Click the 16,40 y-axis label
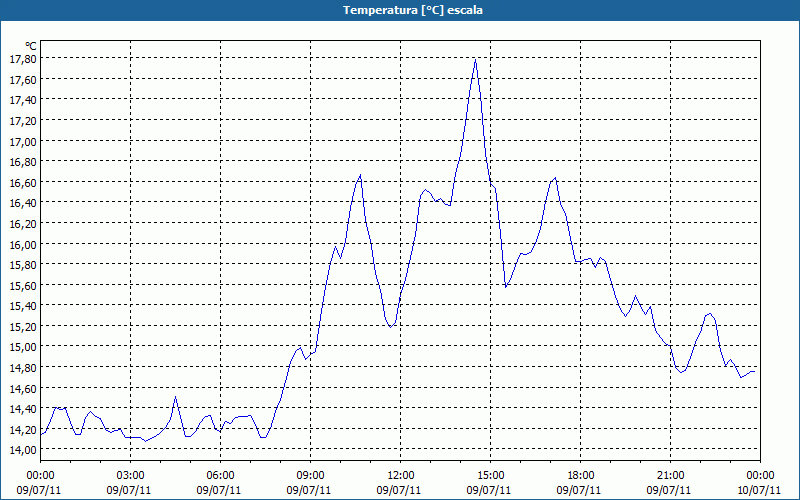The height and width of the screenshot is (500, 800). click(23, 203)
